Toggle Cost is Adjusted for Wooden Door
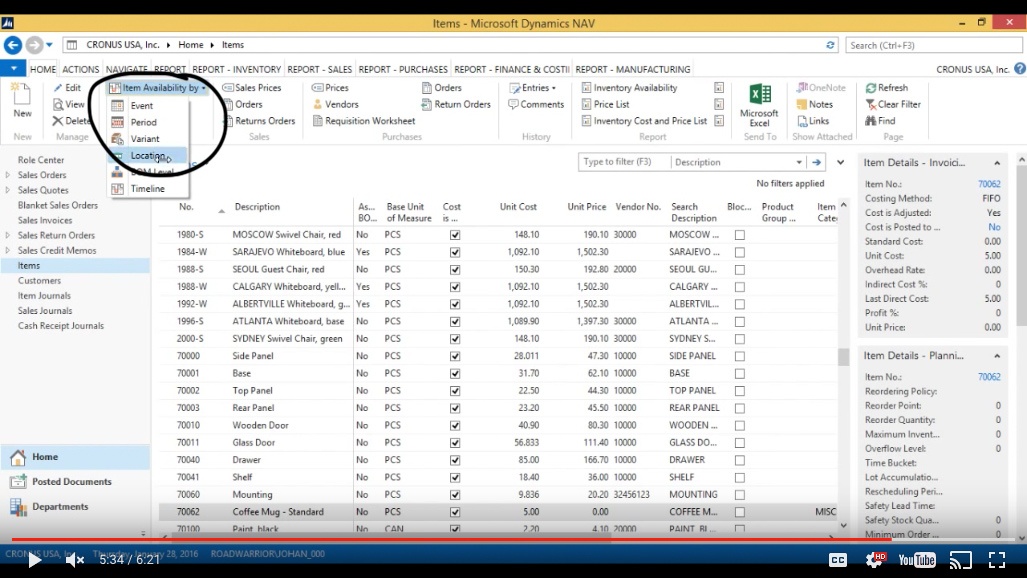The height and width of the screenshot is (578, 1027). [x=455, y=425]
